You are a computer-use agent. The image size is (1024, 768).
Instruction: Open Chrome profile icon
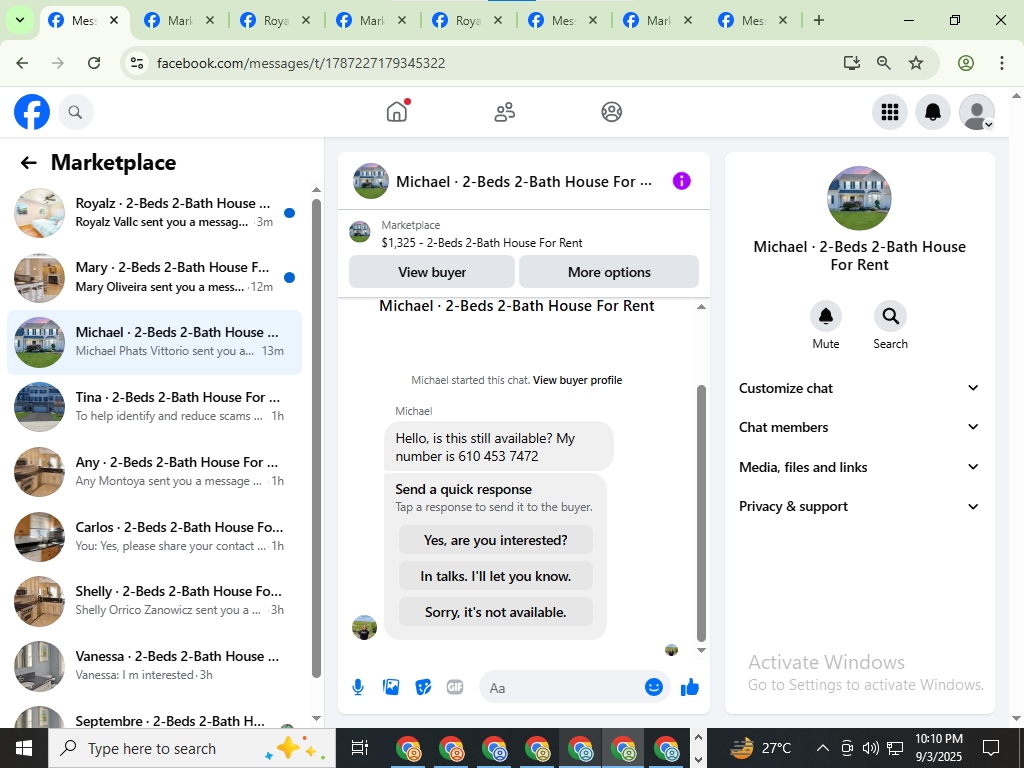pyautogui.click(x=965, y=63)
